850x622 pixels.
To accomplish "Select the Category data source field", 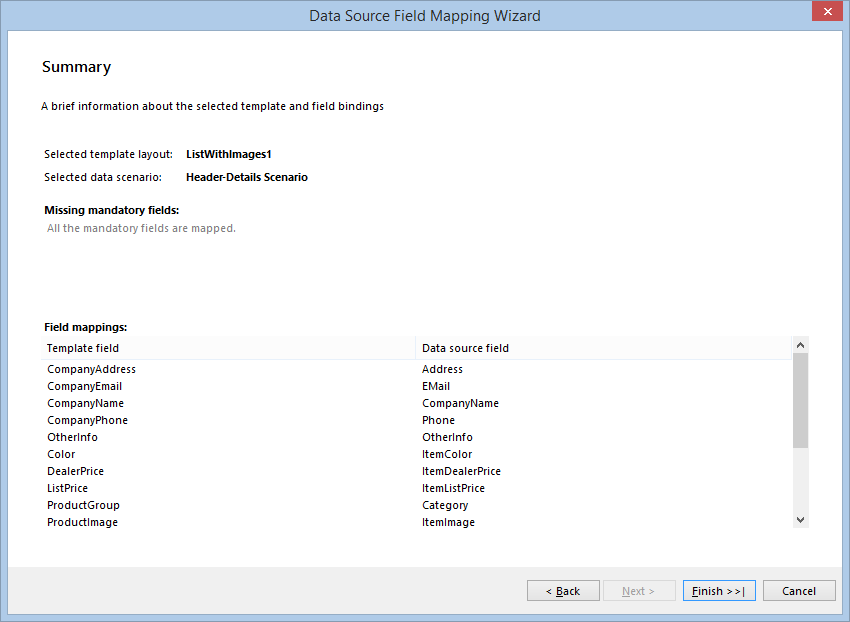I will click(444, 505).
